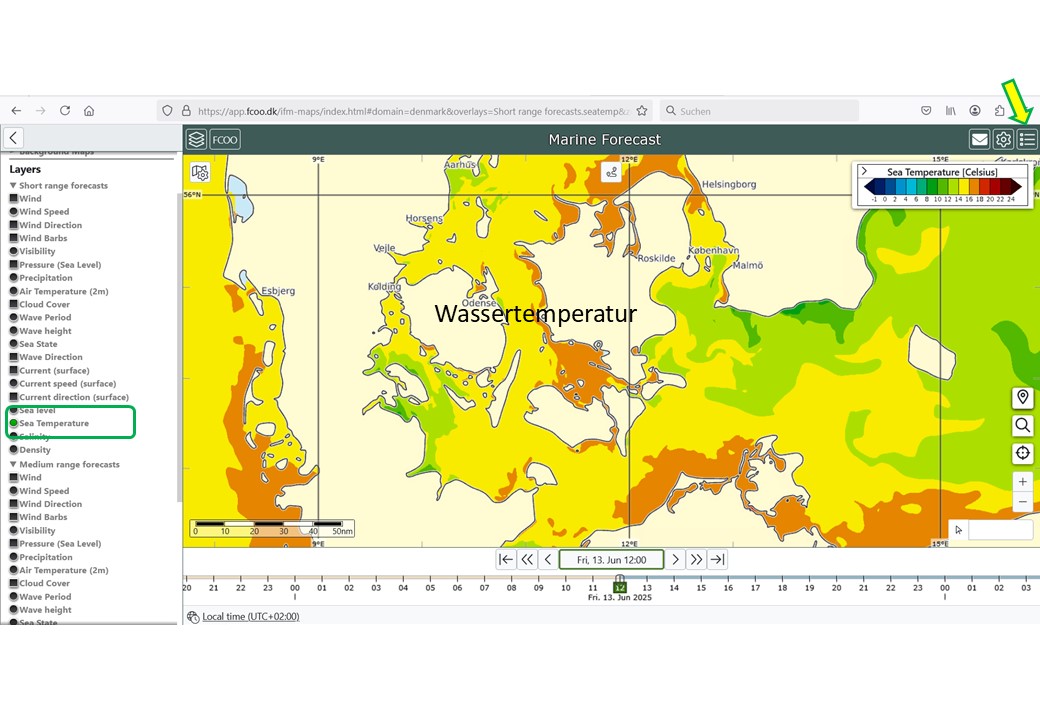Step forward one time step in timeline
This screenshot has height=720, width=1040.
[676, 560]
